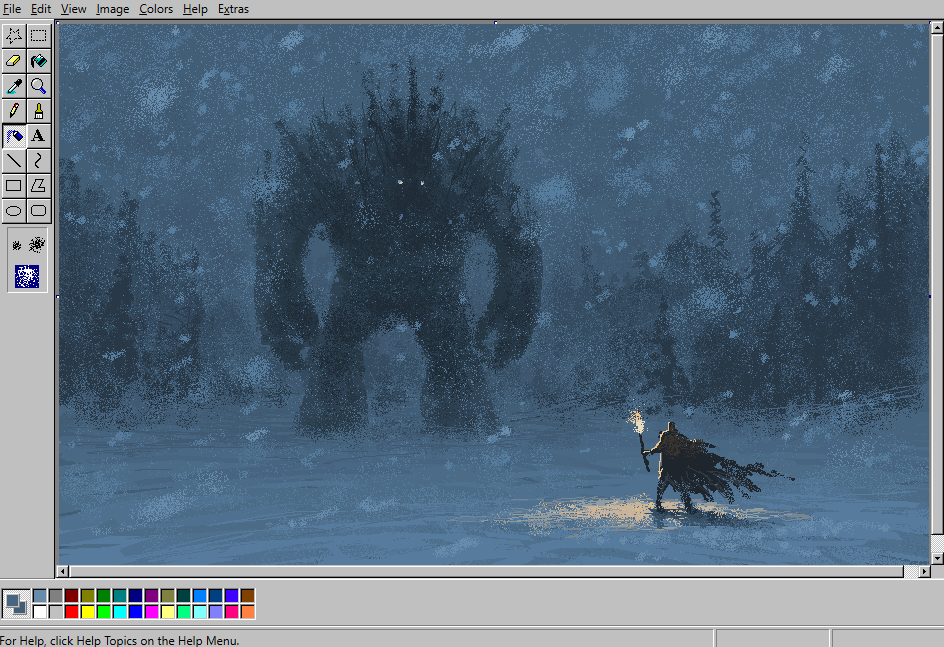The width and height of the screenshot is (944, 647).
Task: Choose the Eraser tool
Action: coord(14,61)
